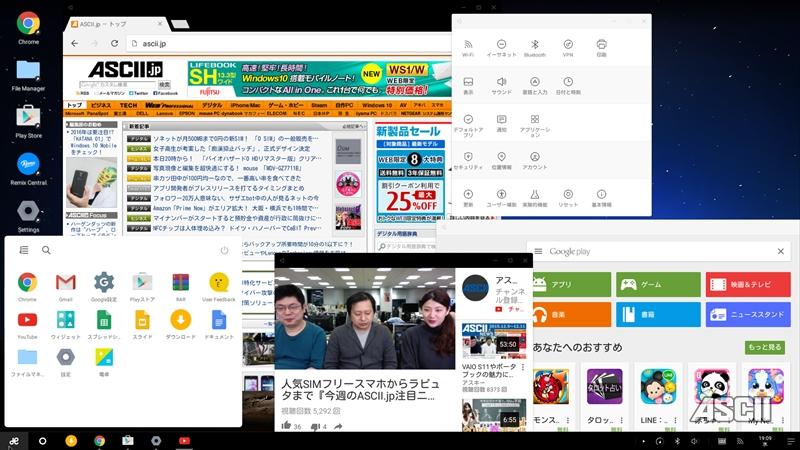Open デフォルトアプリ in the Settings window
This screenshot has height=450, width=800.
pos(468,126)
